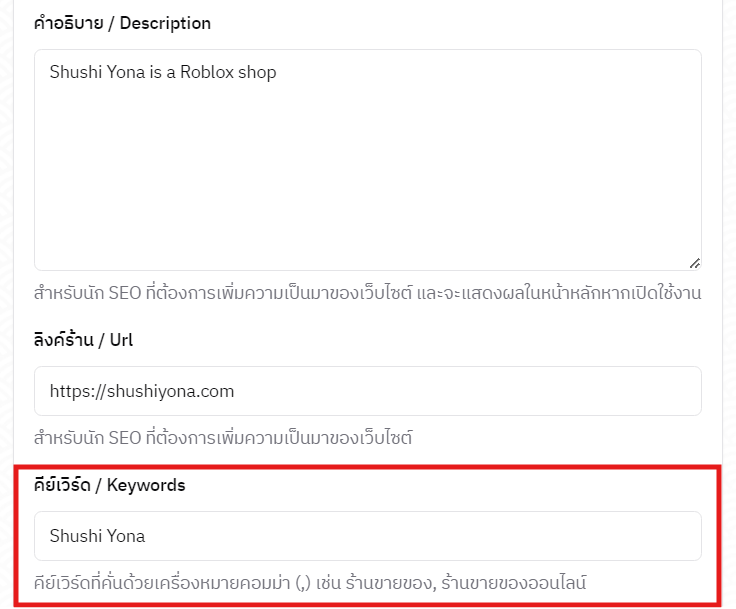Click "Shushi Yona" text in Keywords field
Image resolution: width=736 pixels, height=609 pixels.
point(97,536)
